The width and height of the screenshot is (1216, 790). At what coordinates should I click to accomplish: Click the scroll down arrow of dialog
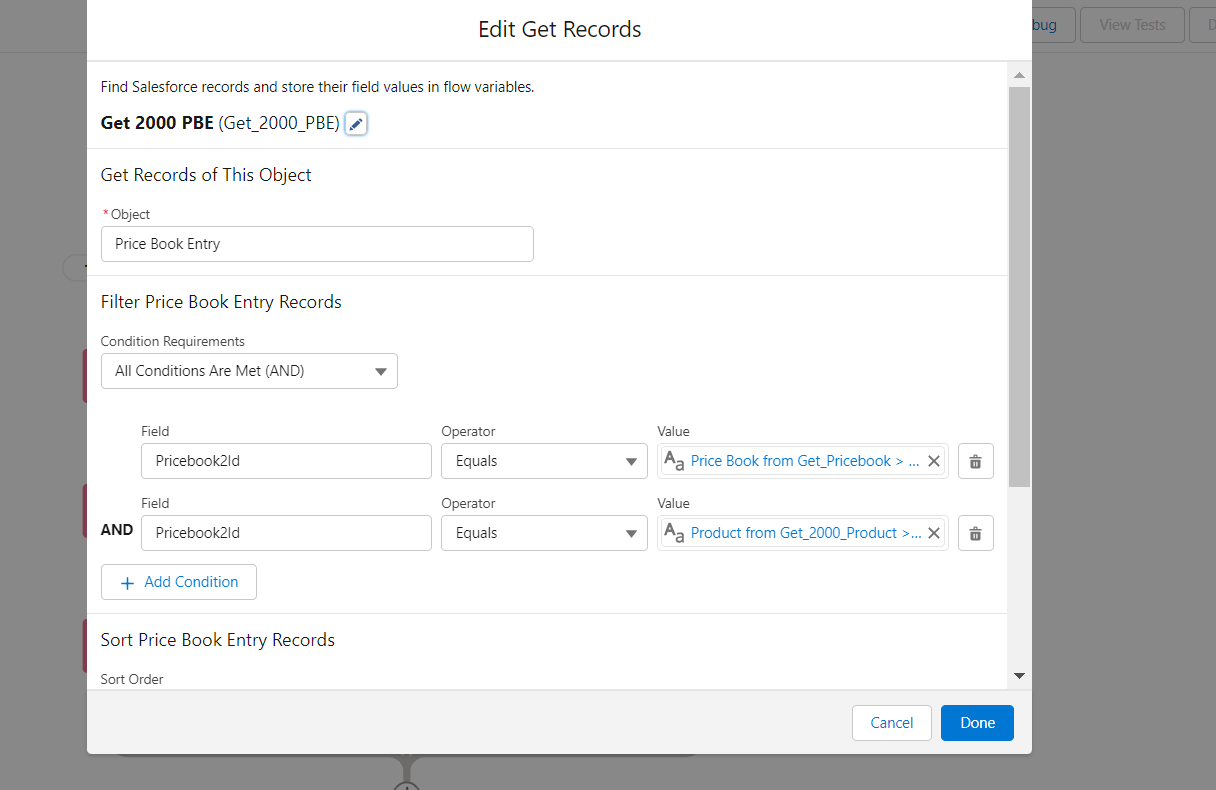coord(1019,676)
